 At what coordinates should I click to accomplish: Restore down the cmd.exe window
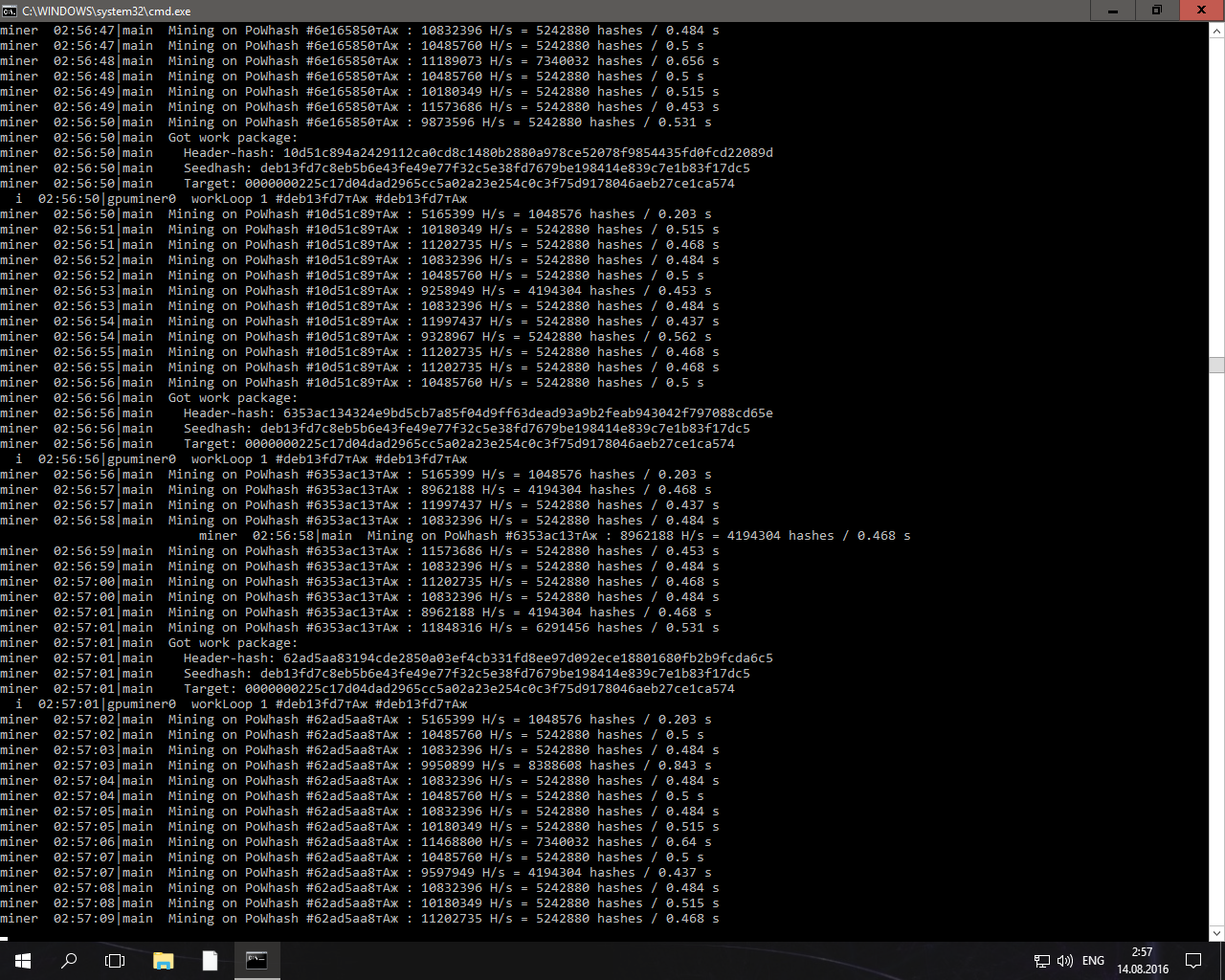[x=1157, y=11]
